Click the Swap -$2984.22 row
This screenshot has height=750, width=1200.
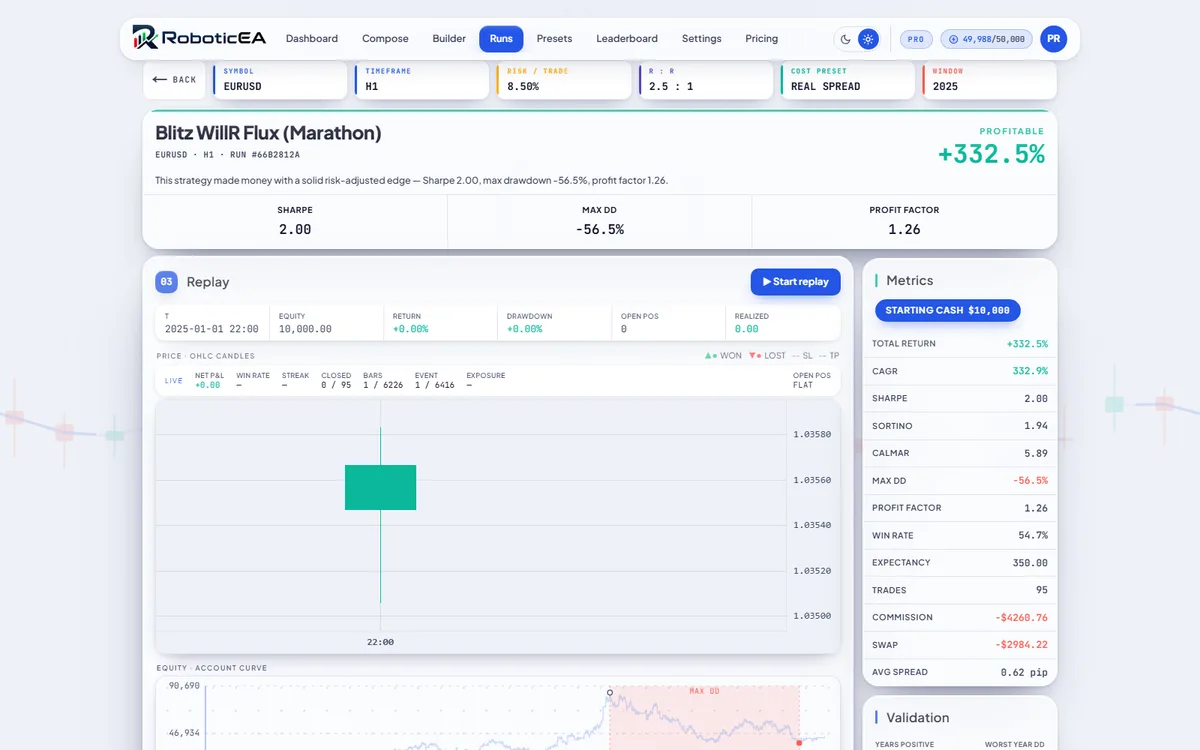[x=960, y=645]
